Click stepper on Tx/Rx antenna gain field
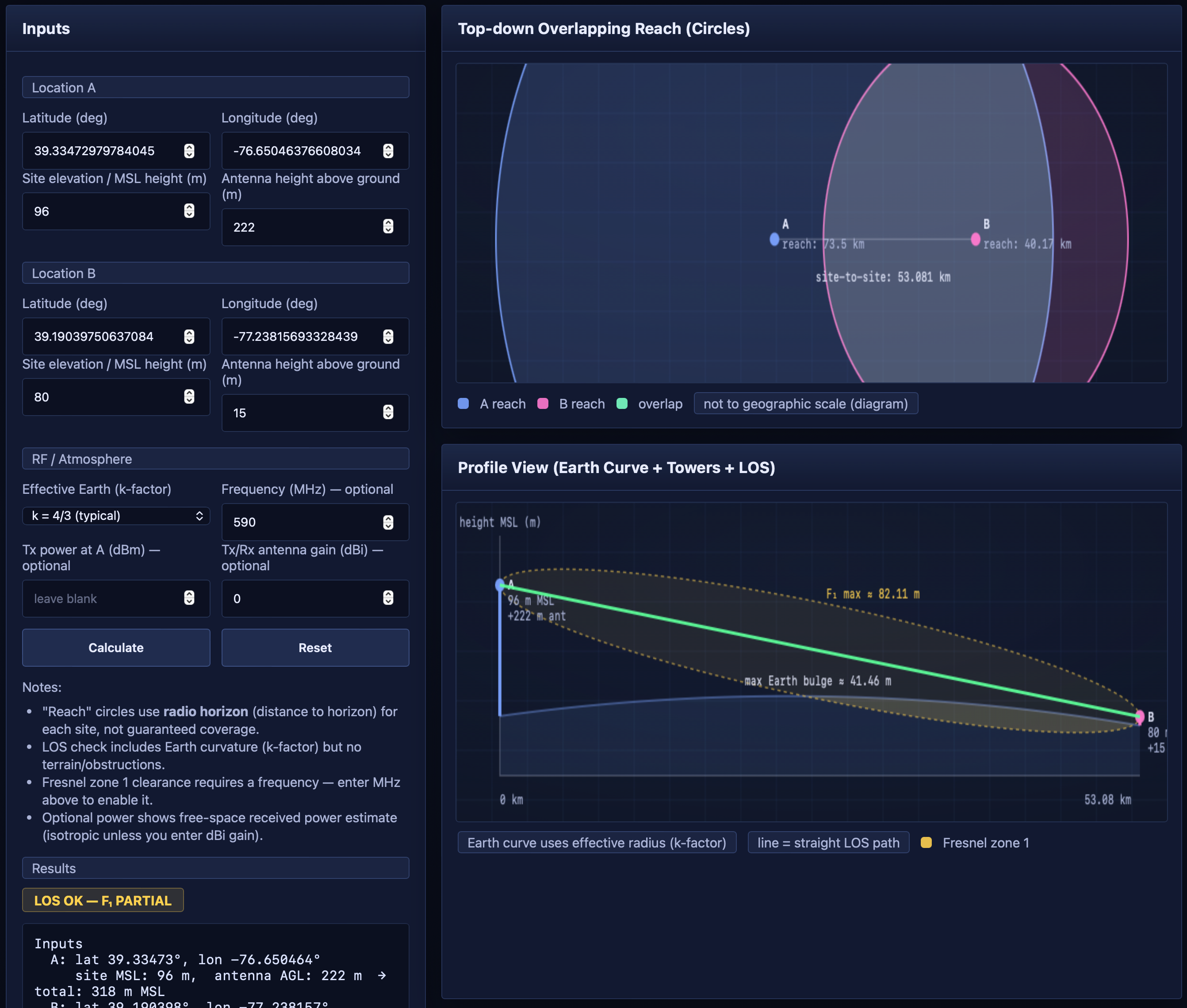This screenshot has height=1008, width=1187. coord(388,598)
